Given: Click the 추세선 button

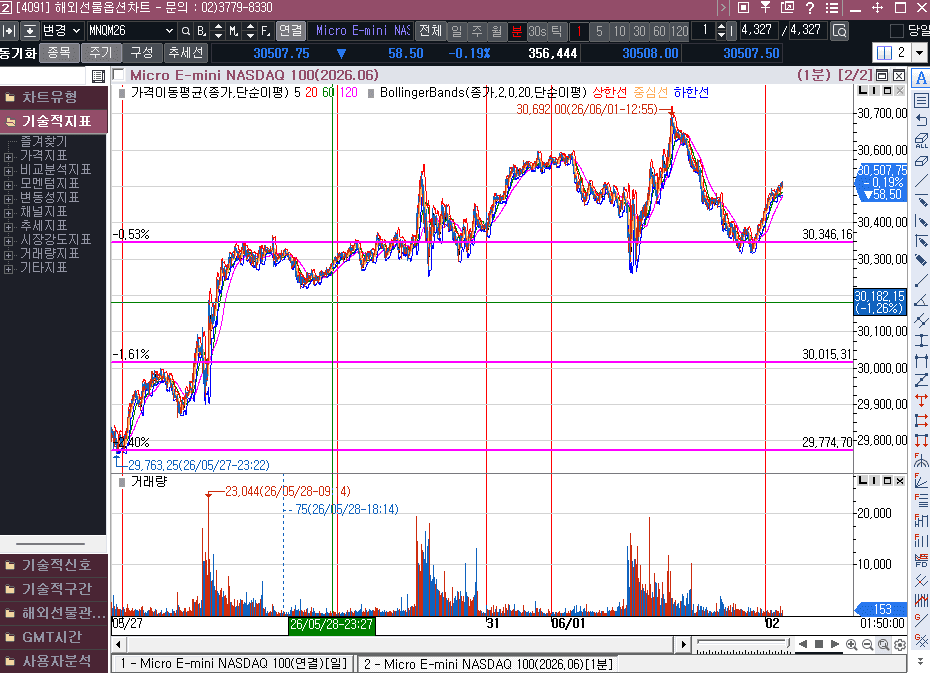Looking at the screenshot, I should pos(186,53).
